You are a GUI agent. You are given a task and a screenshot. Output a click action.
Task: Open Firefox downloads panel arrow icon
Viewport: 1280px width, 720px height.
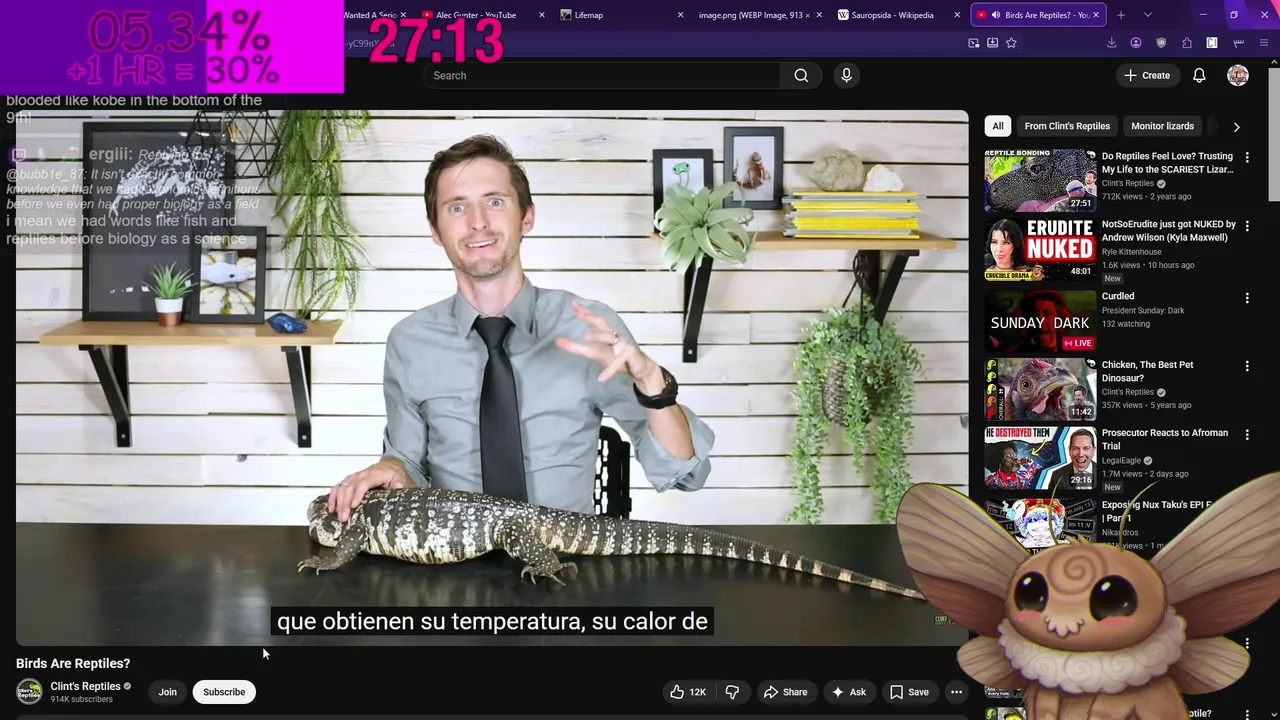[x=1111, y=43]
